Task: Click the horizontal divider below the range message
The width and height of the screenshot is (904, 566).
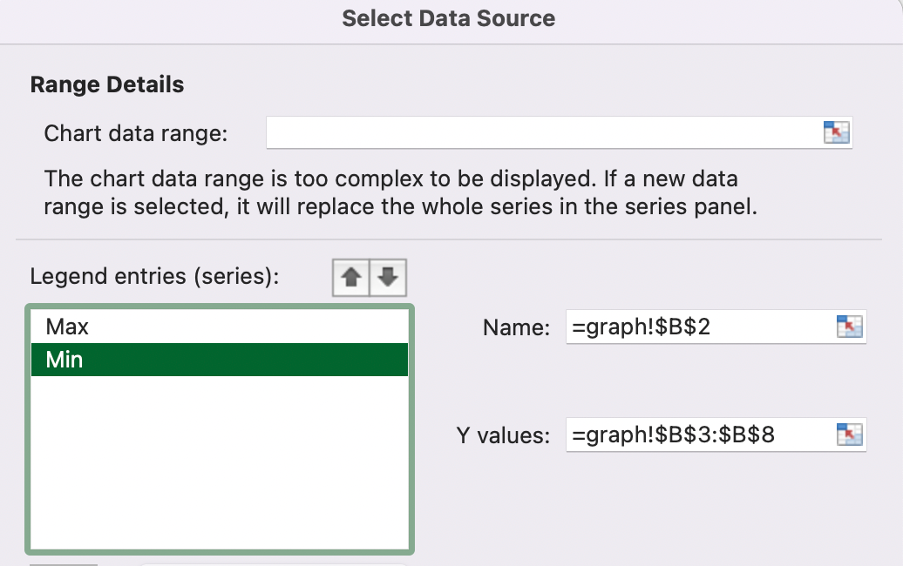Action: tap(448, 240)
